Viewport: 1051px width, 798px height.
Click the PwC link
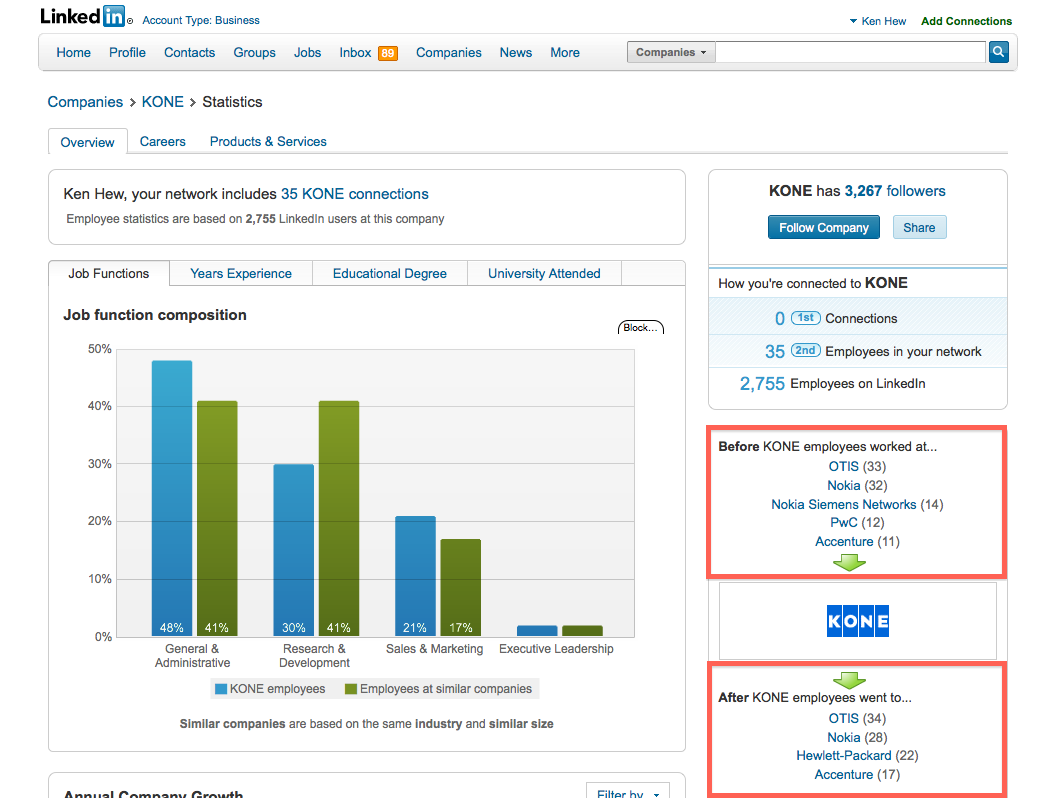(844, 522)
